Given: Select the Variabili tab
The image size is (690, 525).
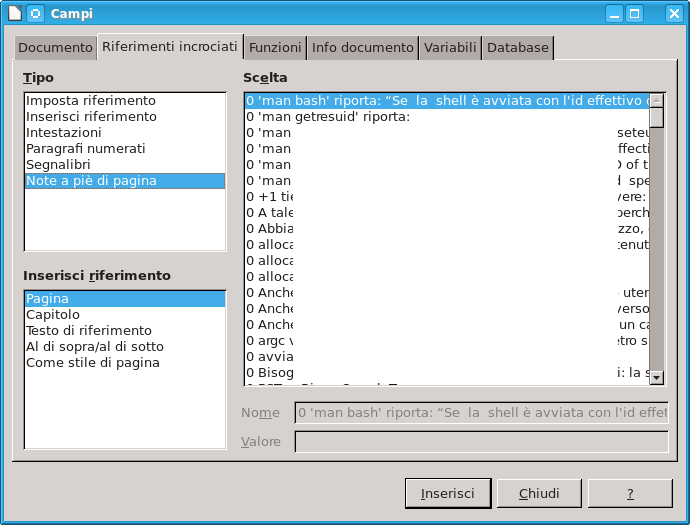Looking at the screenshot, I should [449, 48].
